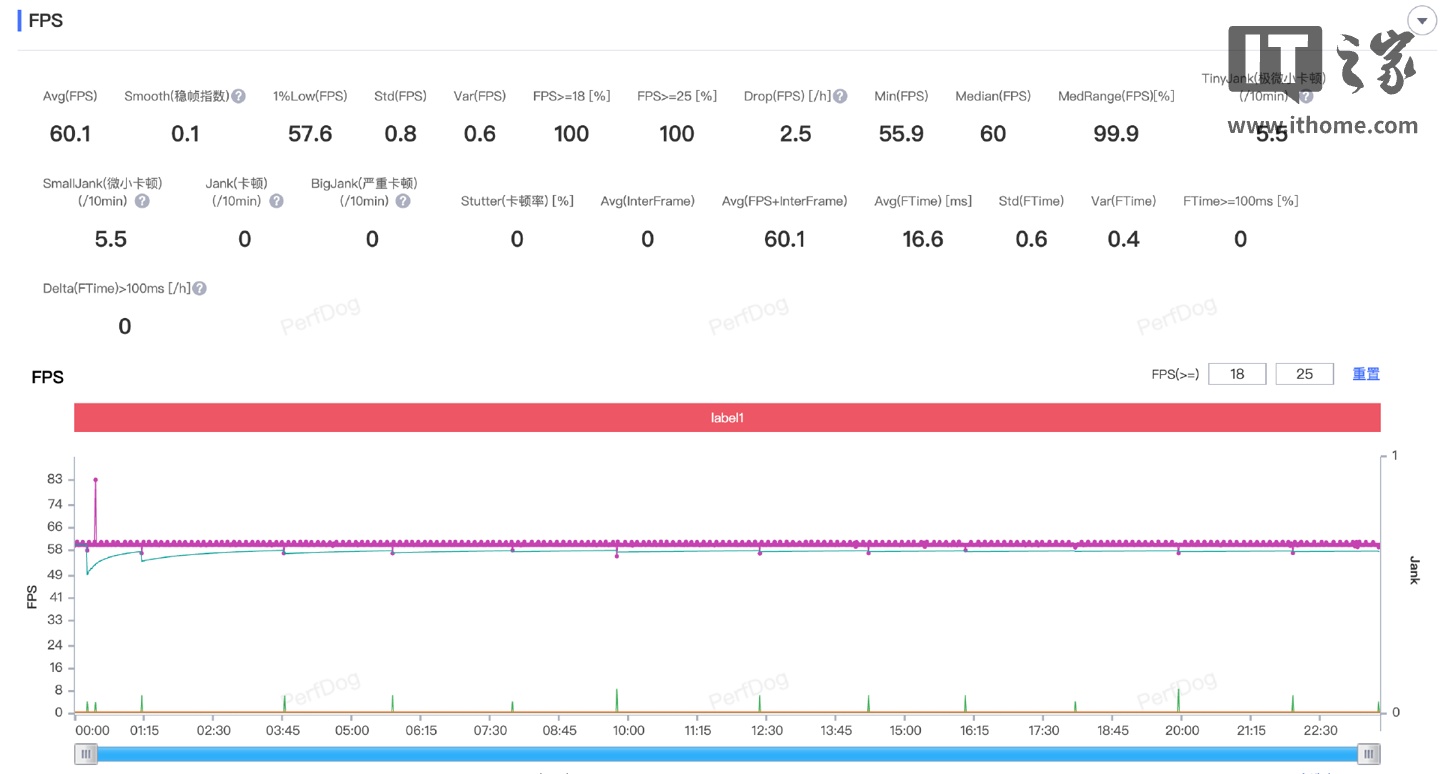Click the IT之家 ithome.com logo

[x=1322, y=80]
